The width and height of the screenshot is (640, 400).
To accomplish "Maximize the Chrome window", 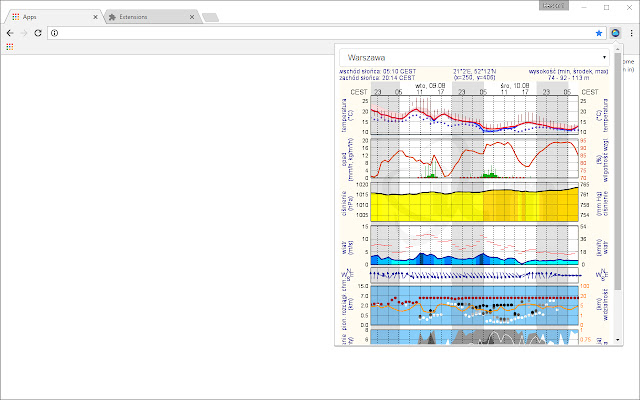I will click(x=607, y=7).
